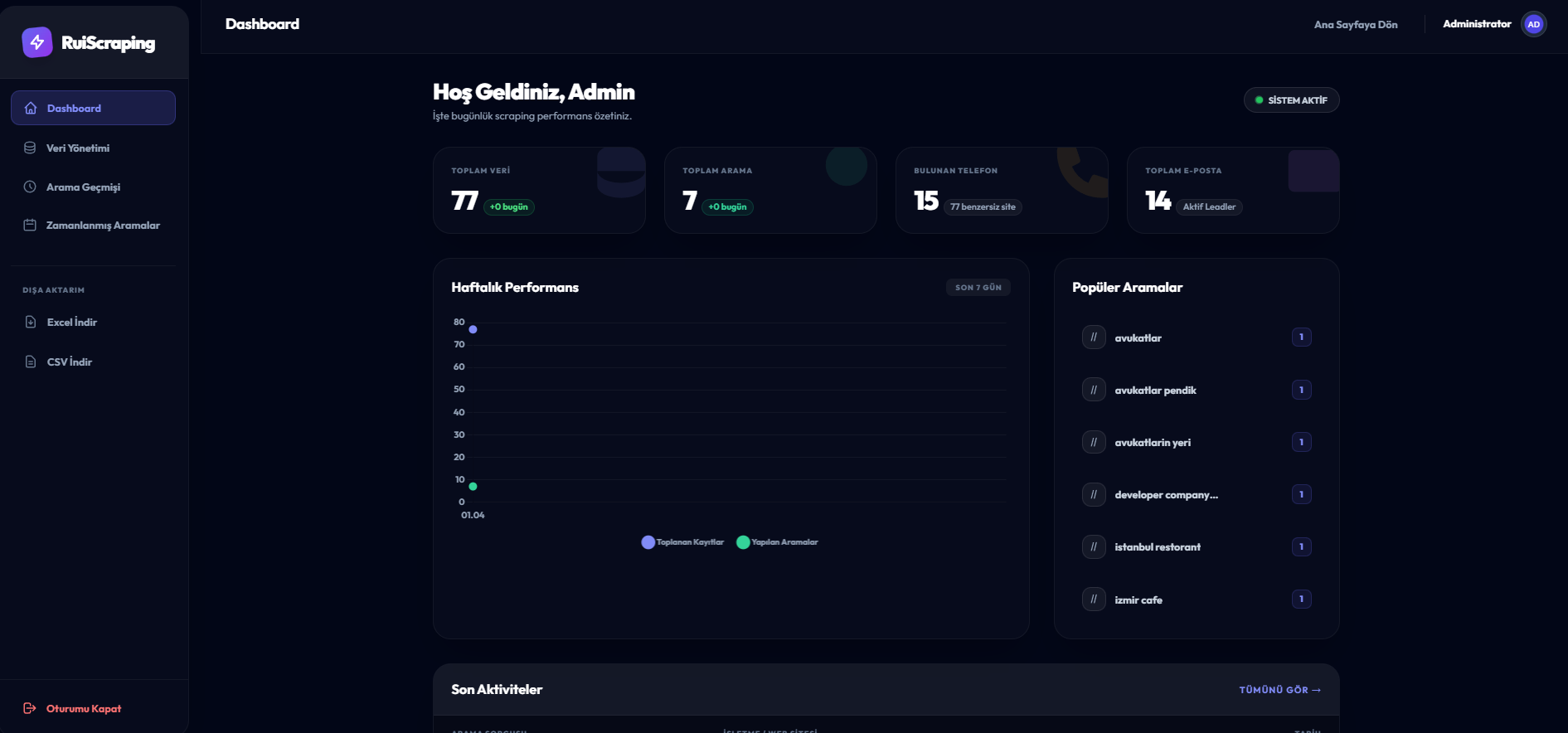Image resolution: width=1568 pixels, height=733 pixels.
Task: Click the Administrator username label
Action: pyautogui.click(x=1477, y=24)
